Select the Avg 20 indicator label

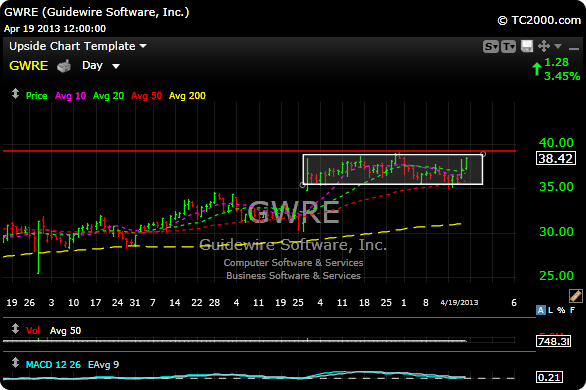click(108, 96)
